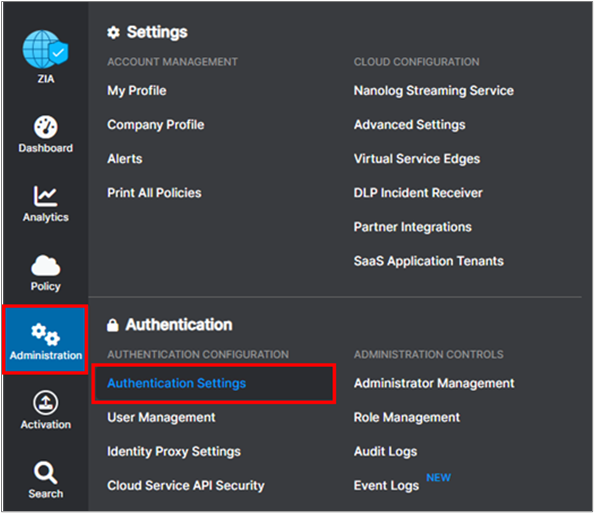Viewport: 594px width, 513px height.
Task: Open the Policy cloud icon
Action: point(45,265)
